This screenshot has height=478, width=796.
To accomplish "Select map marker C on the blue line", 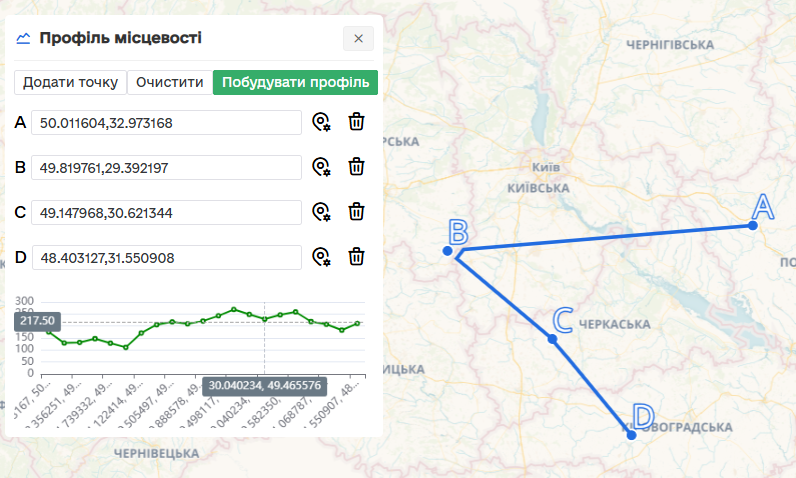I will click(x=552, y=339).
